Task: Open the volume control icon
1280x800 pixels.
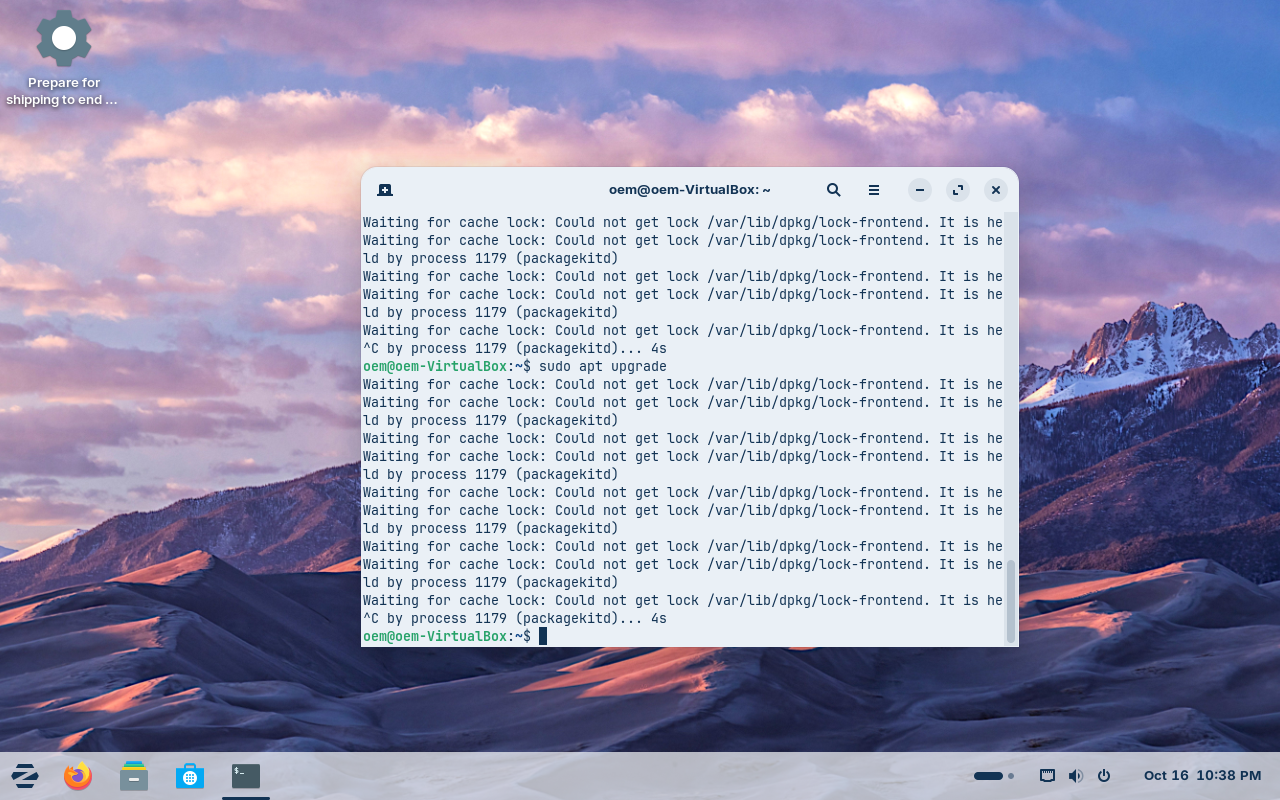Action: 1076,776
